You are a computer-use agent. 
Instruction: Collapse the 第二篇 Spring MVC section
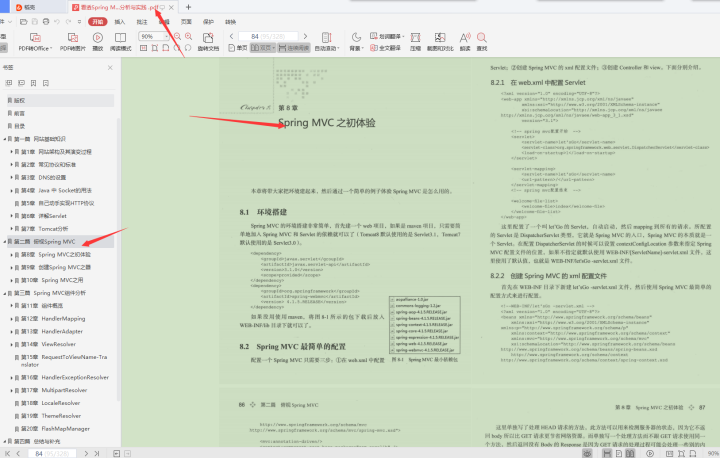(x=5, y=241)
